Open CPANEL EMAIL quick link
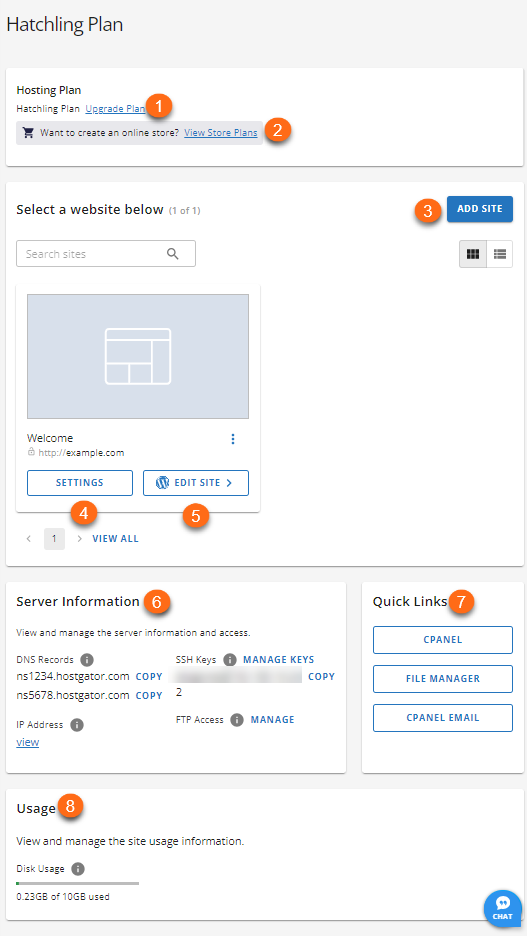The image size is (527, 936). point(443,718)
